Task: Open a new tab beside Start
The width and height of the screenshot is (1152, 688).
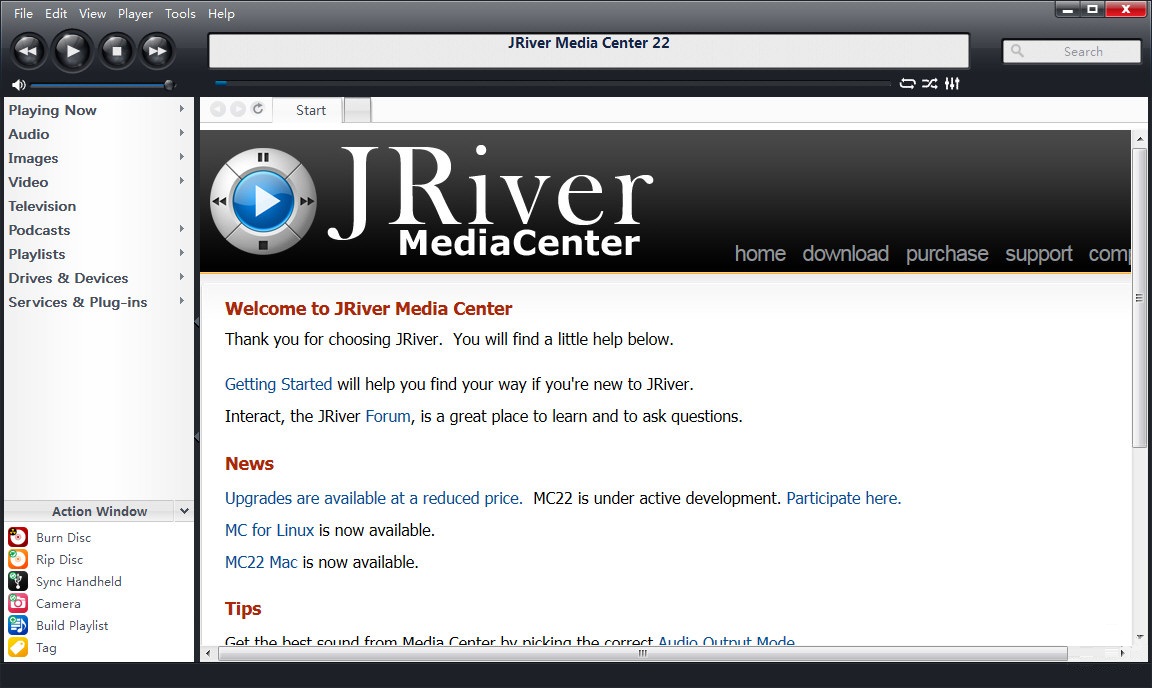Action: 358,110
